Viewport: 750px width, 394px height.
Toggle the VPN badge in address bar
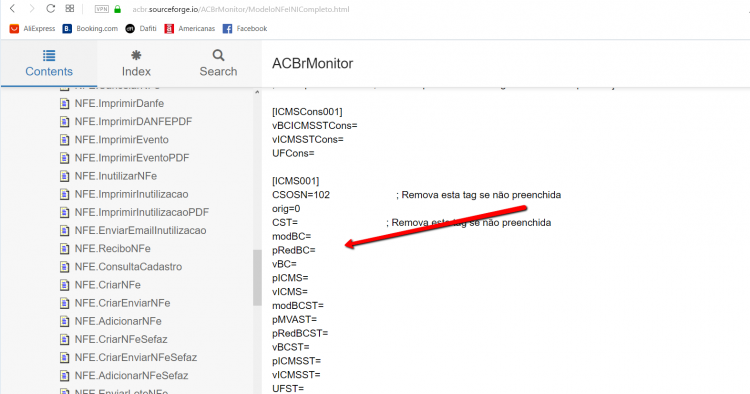click(102, 9)
